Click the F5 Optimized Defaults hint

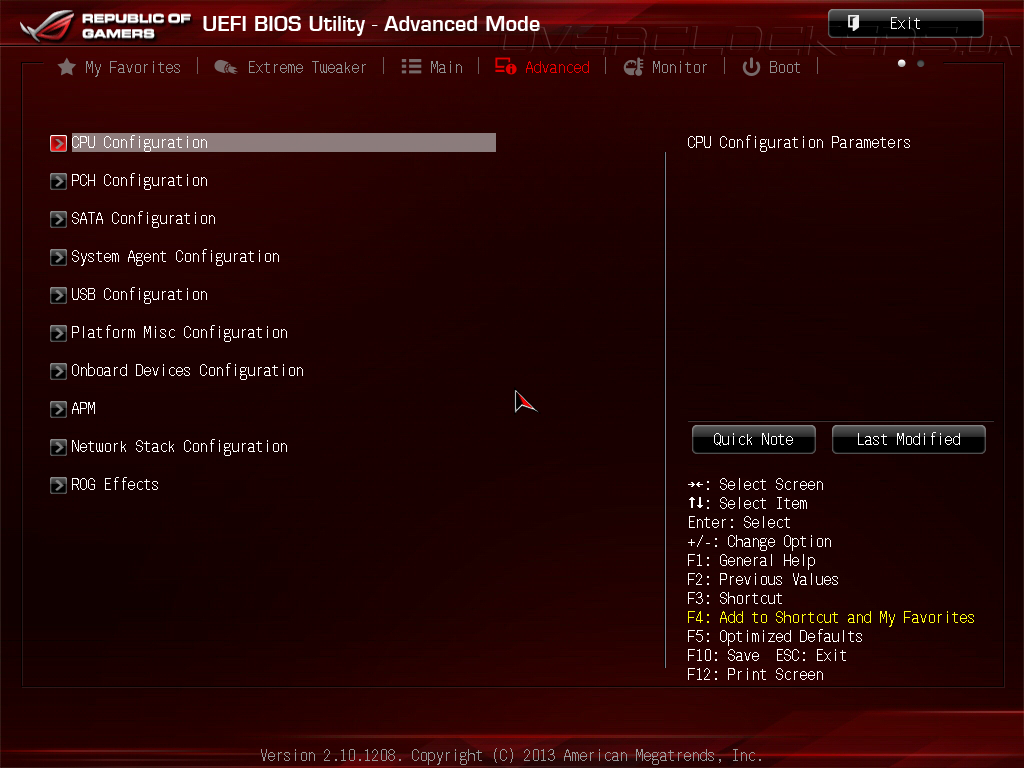775,636
